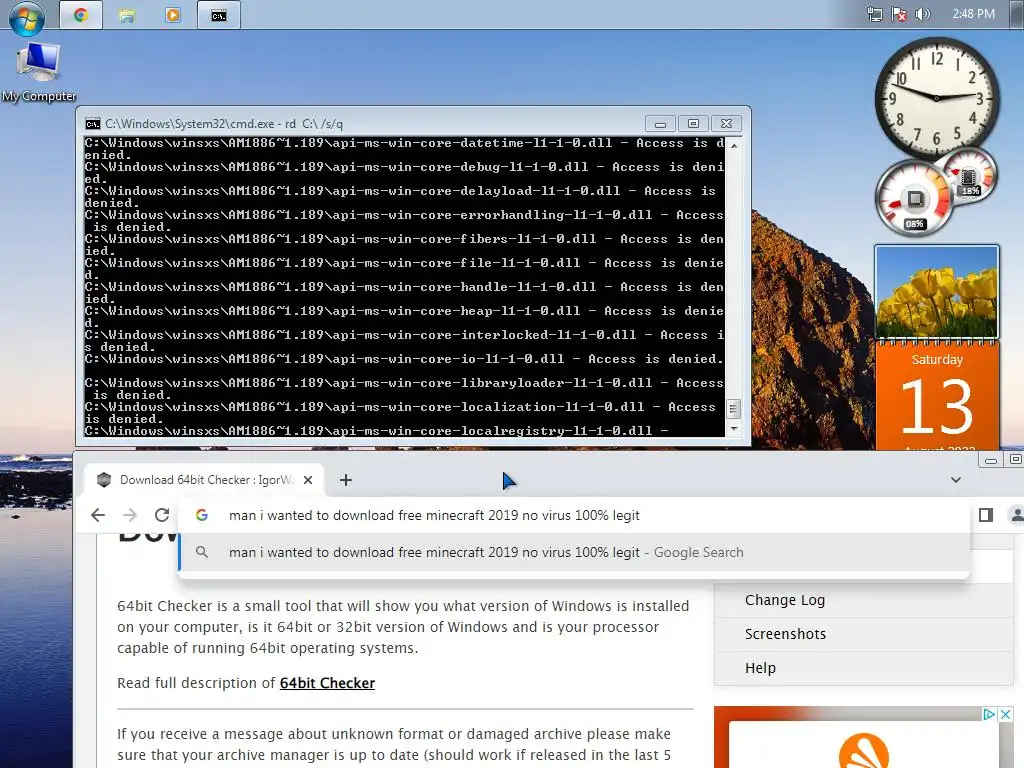This screenshot has height=768, width=1024.
Task: Reload the page in Chrome
Action: point(162,515)
